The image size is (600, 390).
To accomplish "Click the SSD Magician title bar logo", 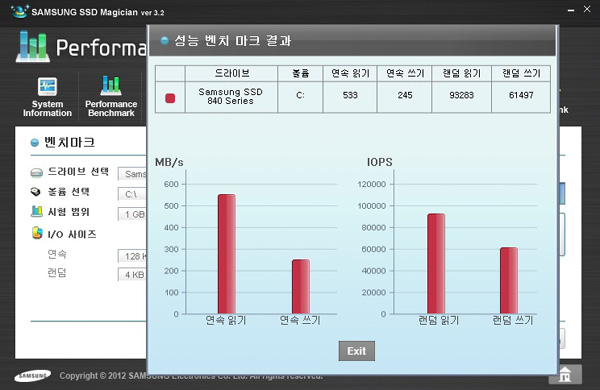I will (x=19, y=11).
